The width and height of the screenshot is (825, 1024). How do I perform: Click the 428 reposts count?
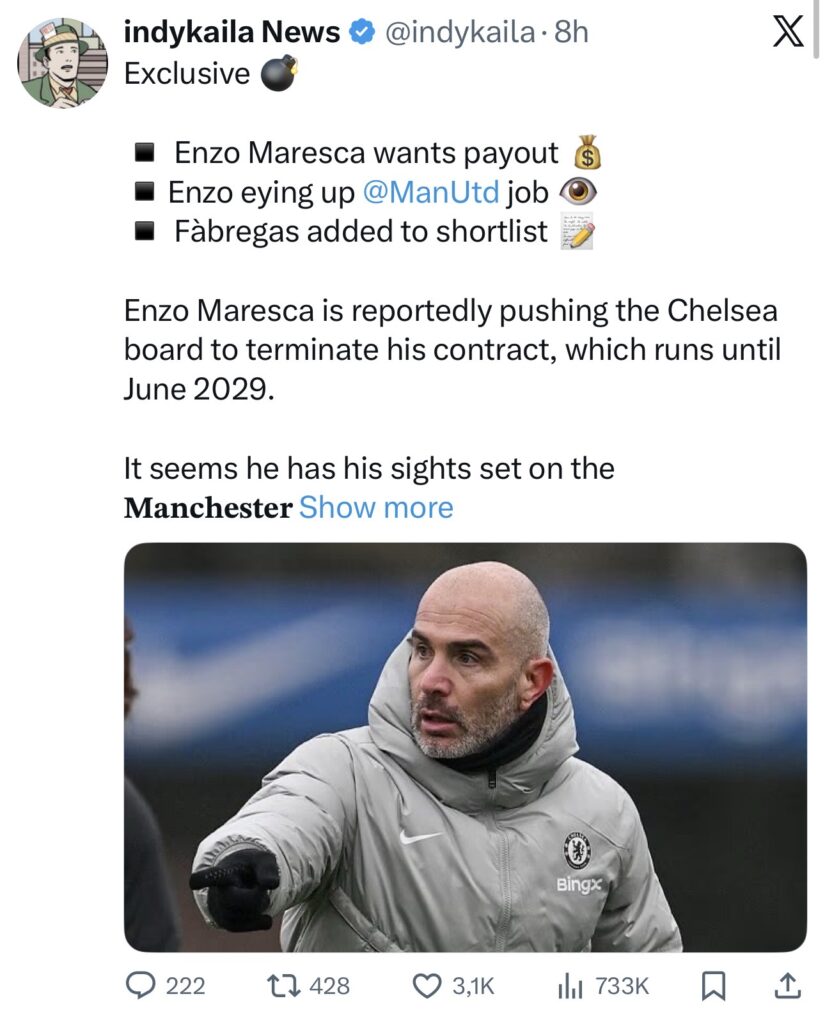click(x=330, y=986)
